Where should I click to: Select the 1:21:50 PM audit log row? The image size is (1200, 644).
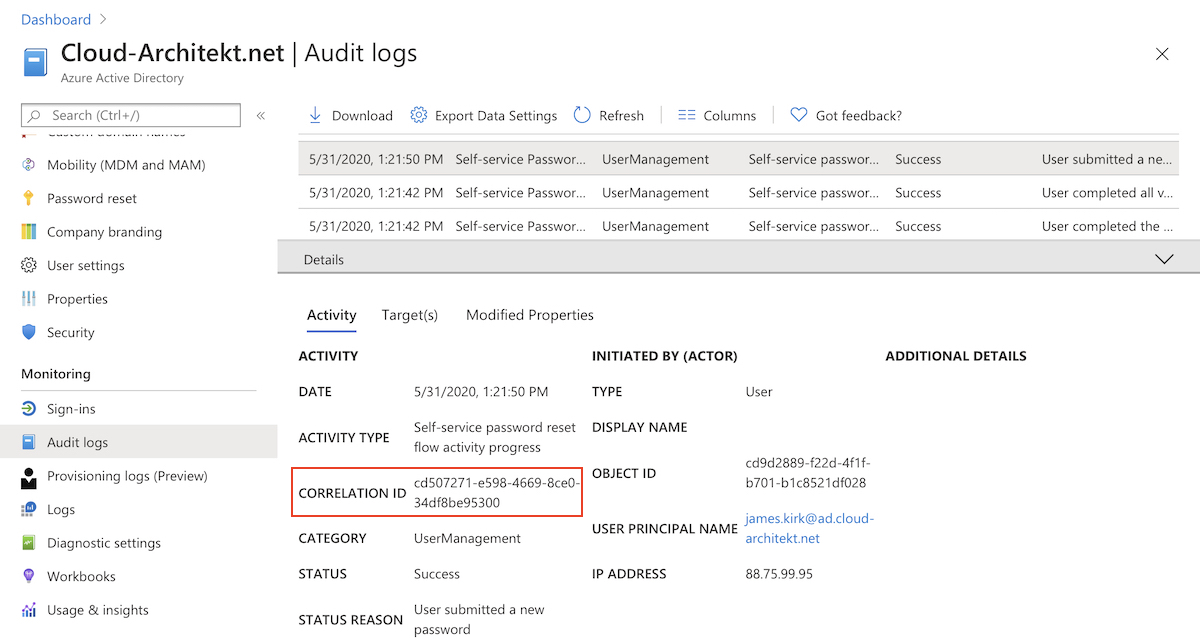point(738,159)
